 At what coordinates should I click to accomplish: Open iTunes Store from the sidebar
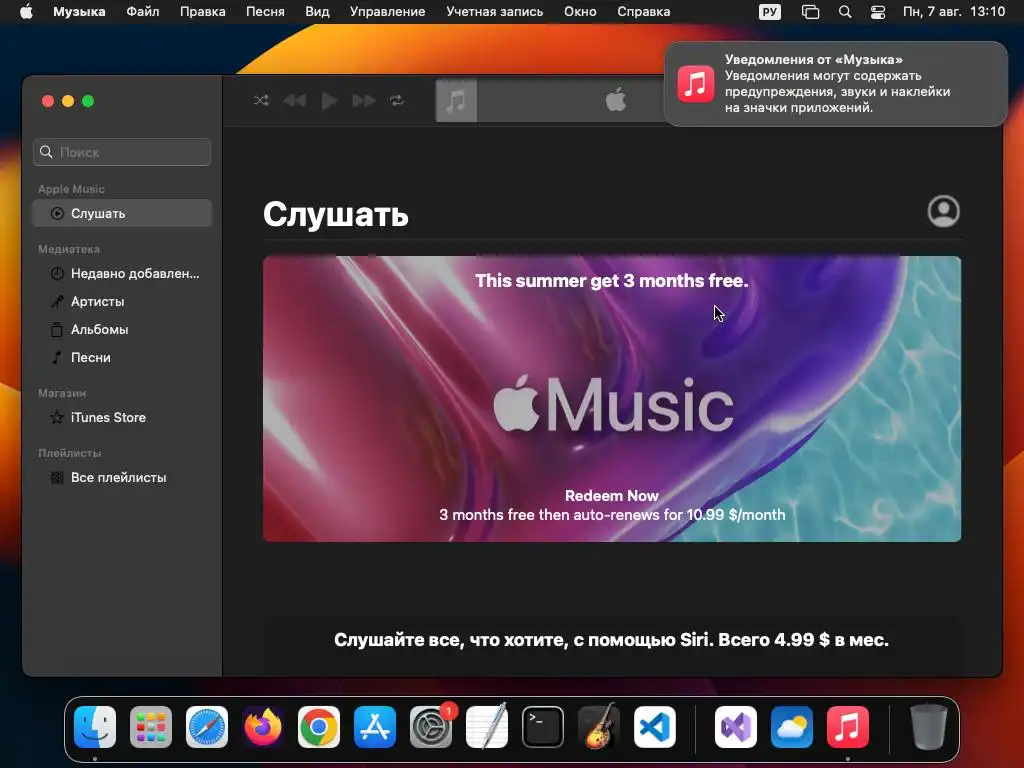tap(122, 417)
